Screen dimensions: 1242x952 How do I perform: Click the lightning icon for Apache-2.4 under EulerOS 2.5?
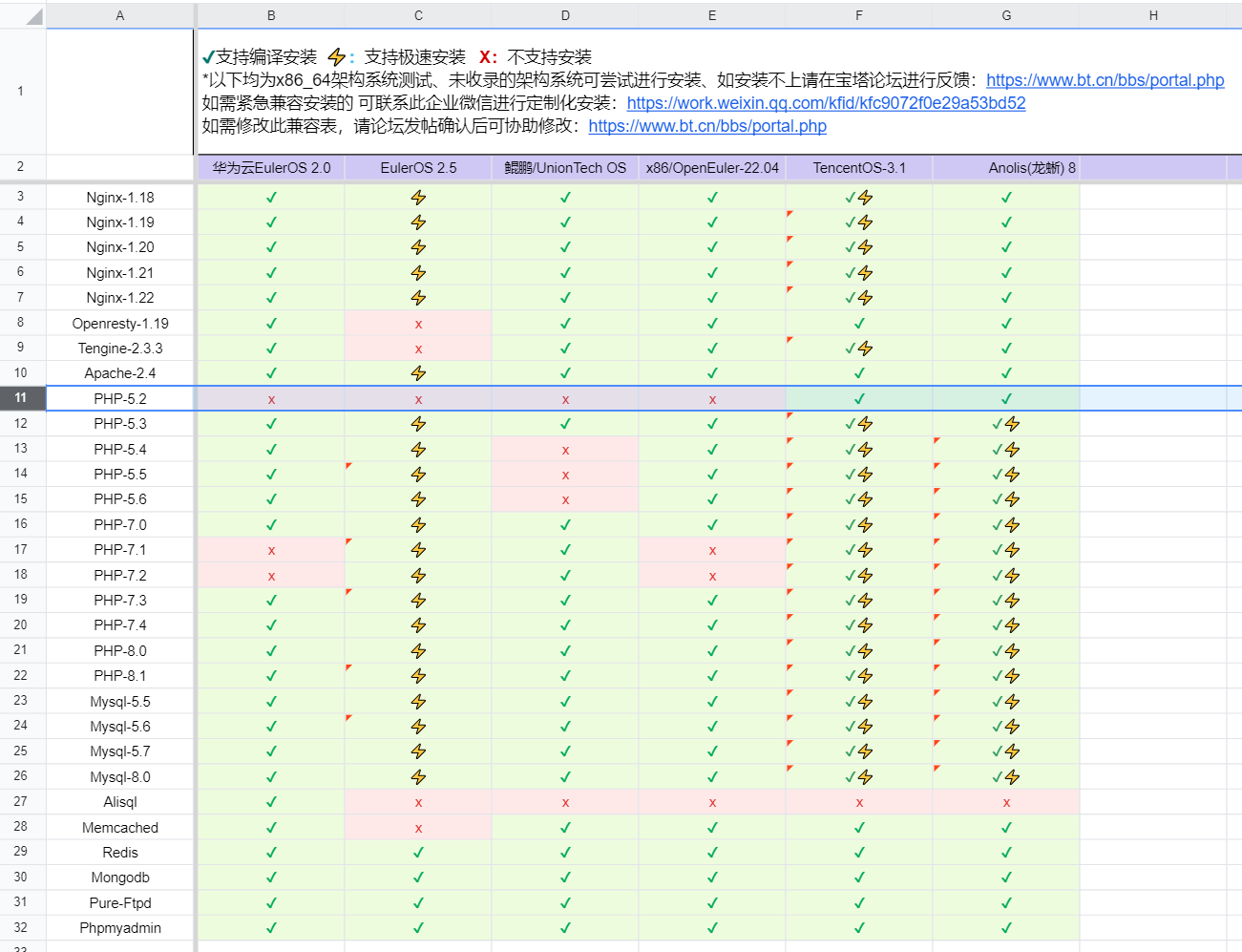pyautogui.click(x=418, y=373)
